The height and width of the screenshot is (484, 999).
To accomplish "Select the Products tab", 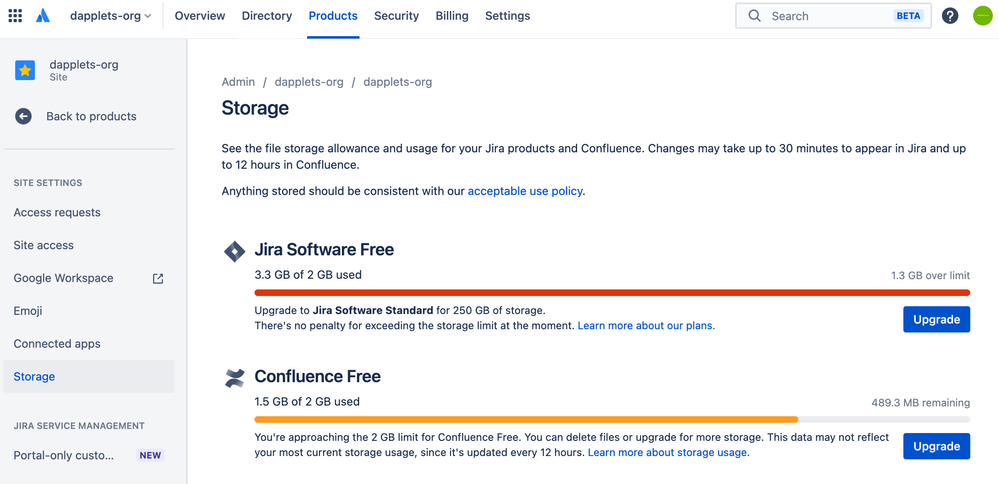I will click(333, 16).
